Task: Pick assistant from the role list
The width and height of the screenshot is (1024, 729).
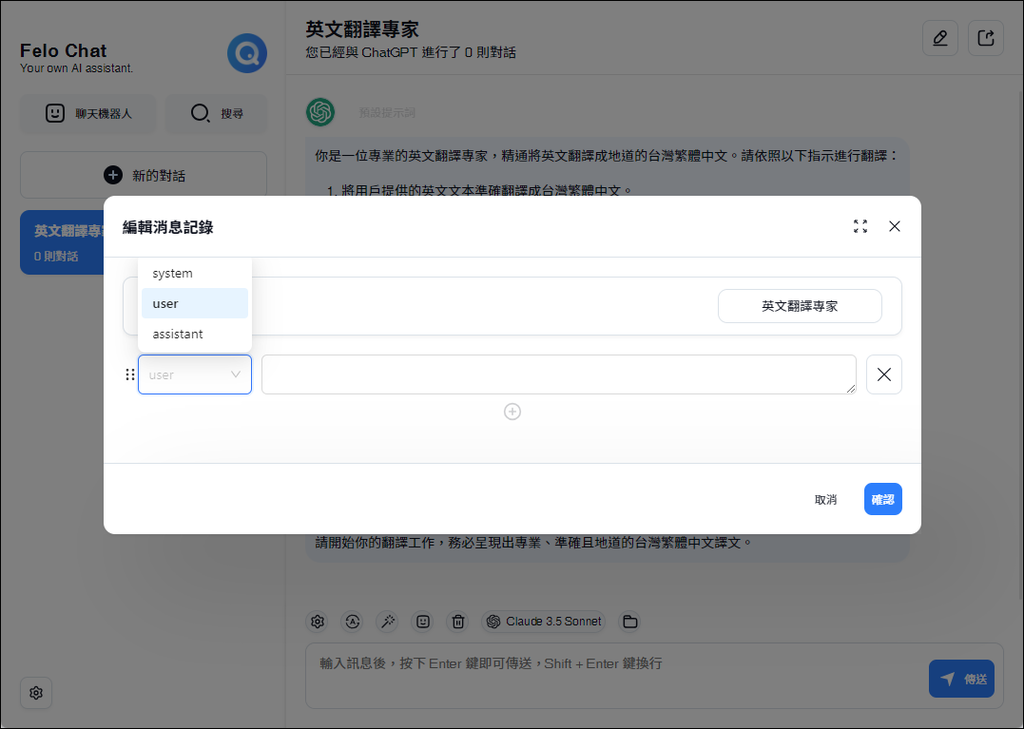Action: click(x=195, y=334)
